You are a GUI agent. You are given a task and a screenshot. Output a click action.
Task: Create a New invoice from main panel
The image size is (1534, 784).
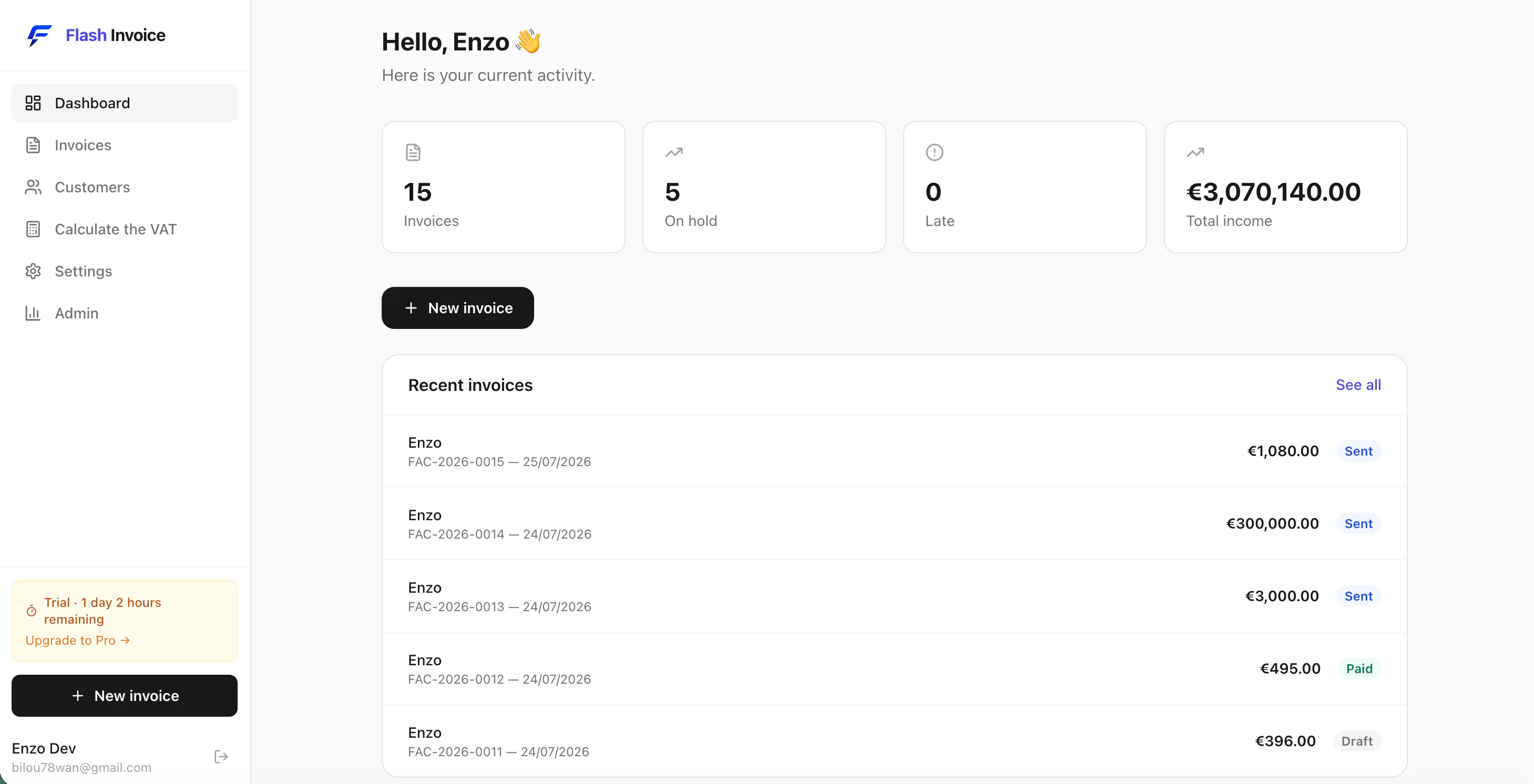[x=457, y=308]
